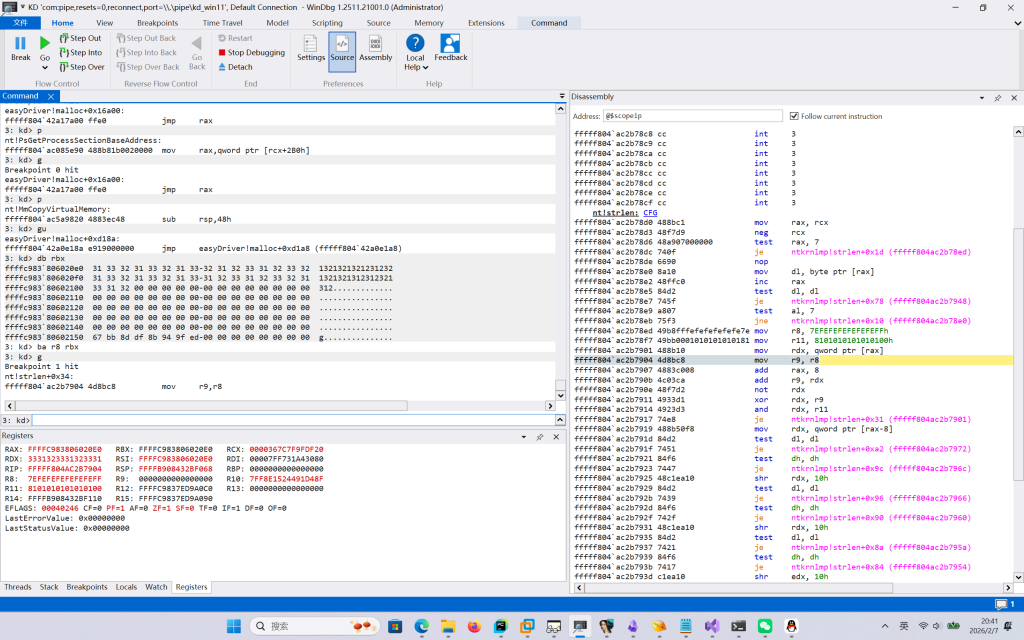The image size is (1024, 640).
Task: Open Windows Start menu on taskbar
Action: coord(234,626)
